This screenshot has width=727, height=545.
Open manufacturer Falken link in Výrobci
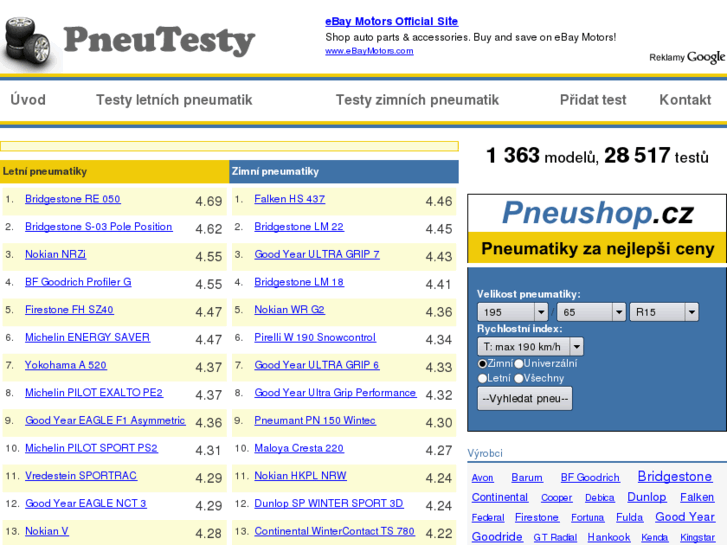click(x=697, y=497)
